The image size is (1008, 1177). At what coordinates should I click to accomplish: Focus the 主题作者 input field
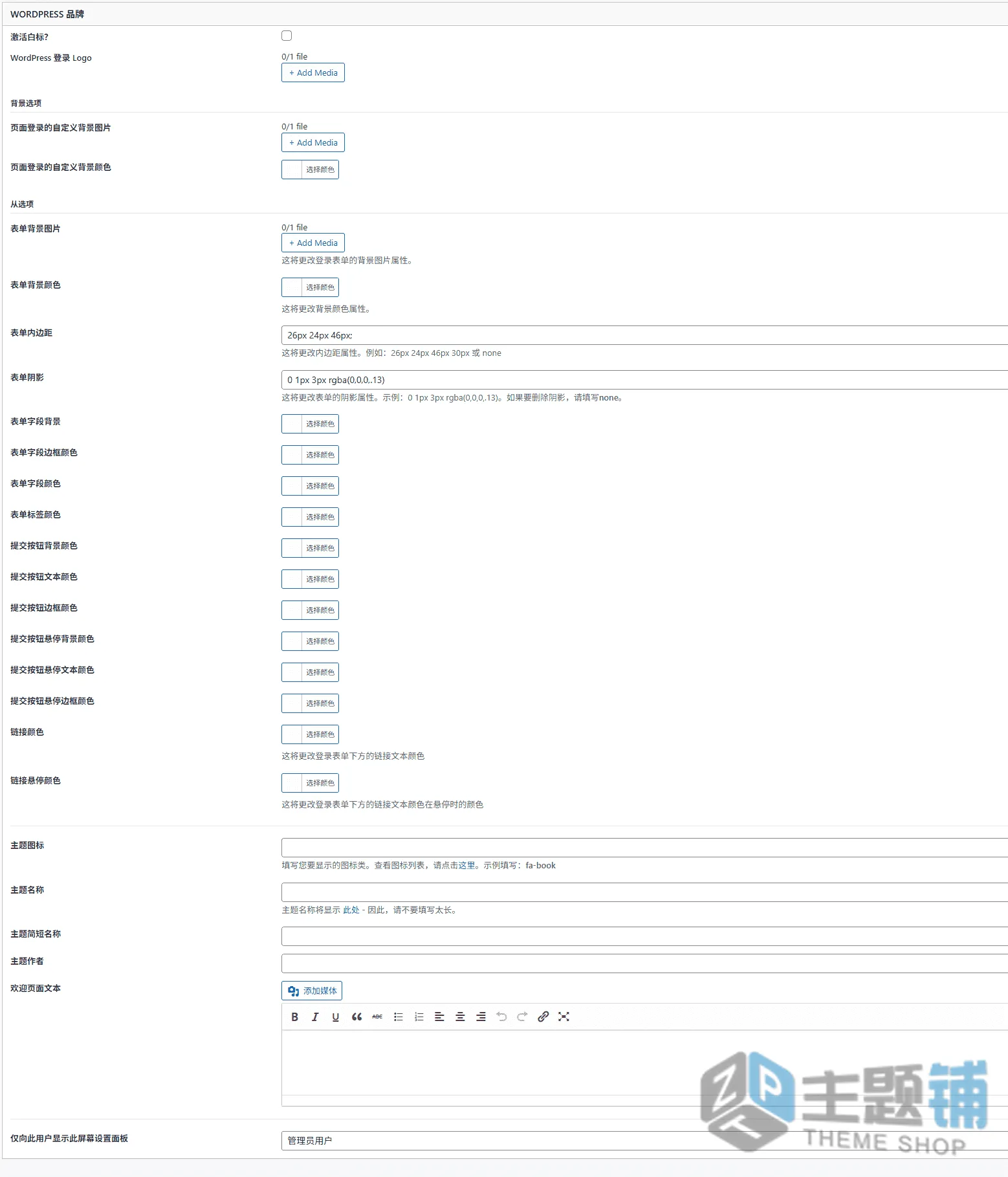coord(644,963)
